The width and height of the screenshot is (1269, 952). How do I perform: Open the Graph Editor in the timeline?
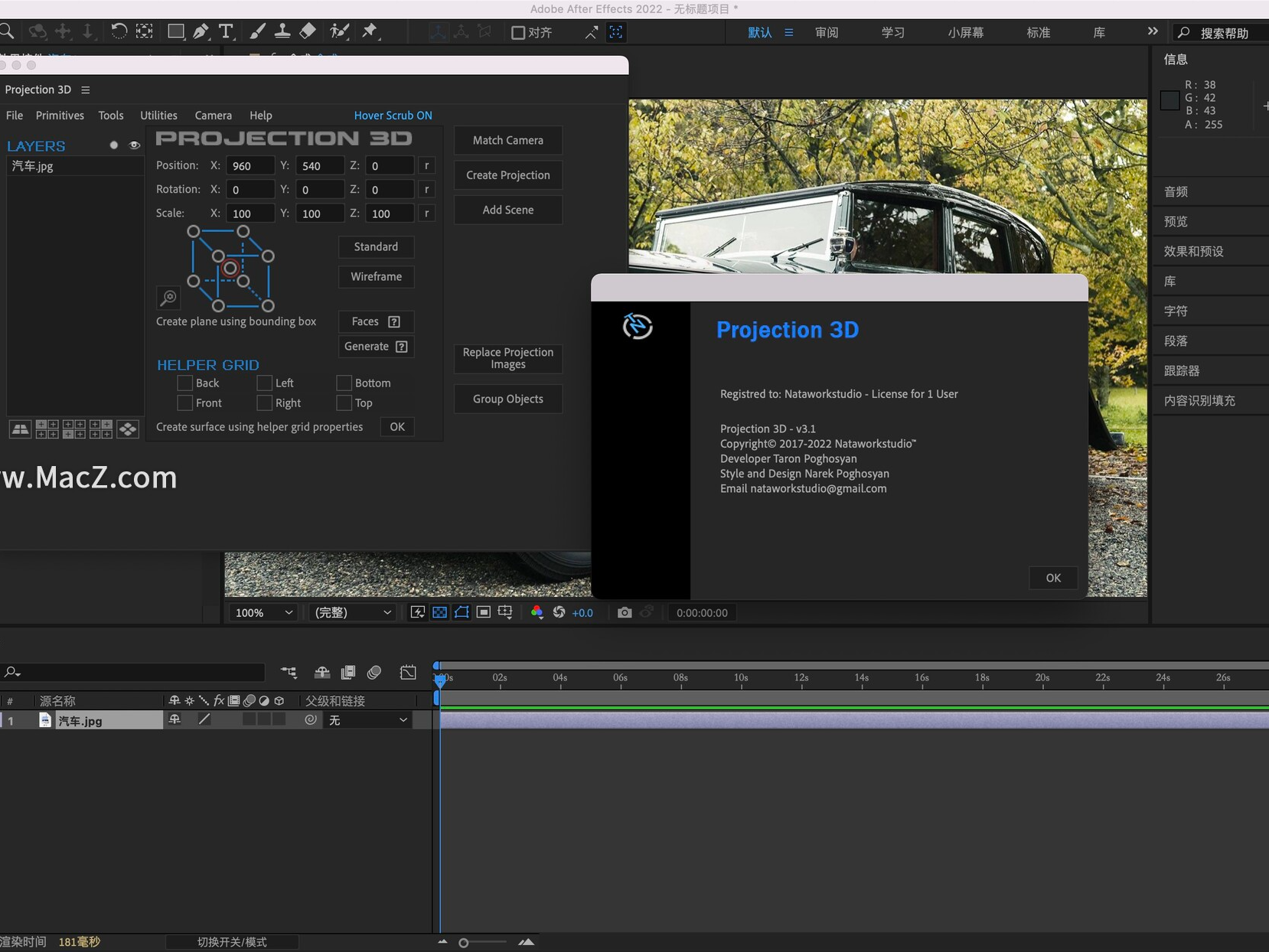click(x=408, y=672)
